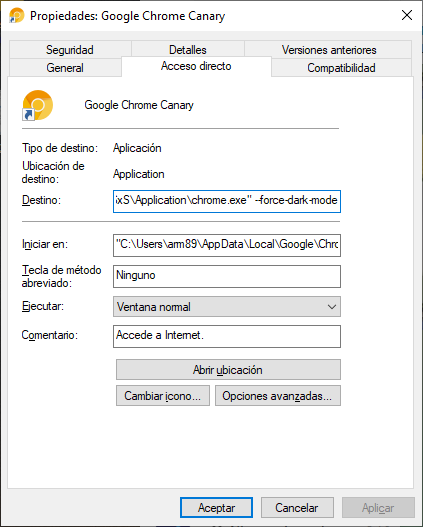Viewport: 423px width, 527px height.
Task: Click the Ejecutar label
Action: [43, 306]
